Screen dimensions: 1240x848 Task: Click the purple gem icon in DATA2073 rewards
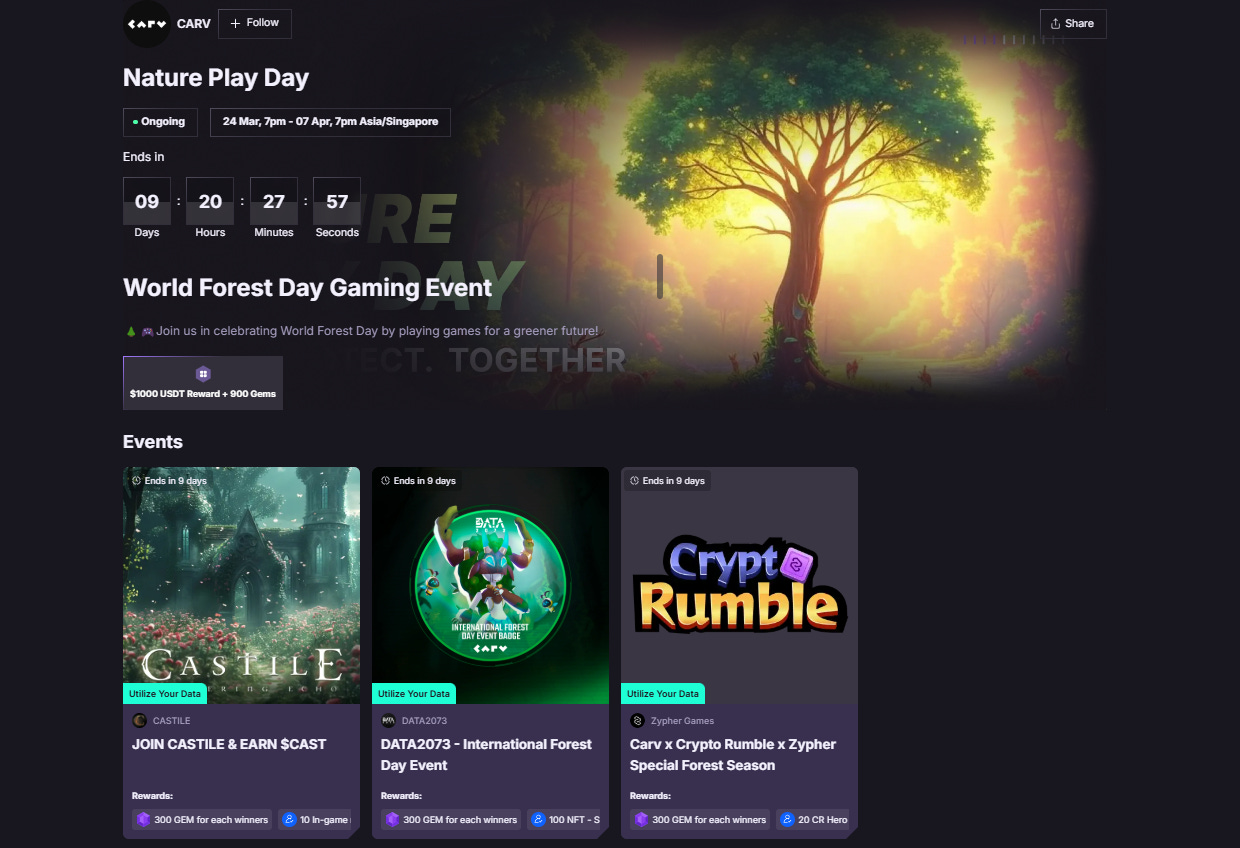pyautogui.click(x=391, y=819)
